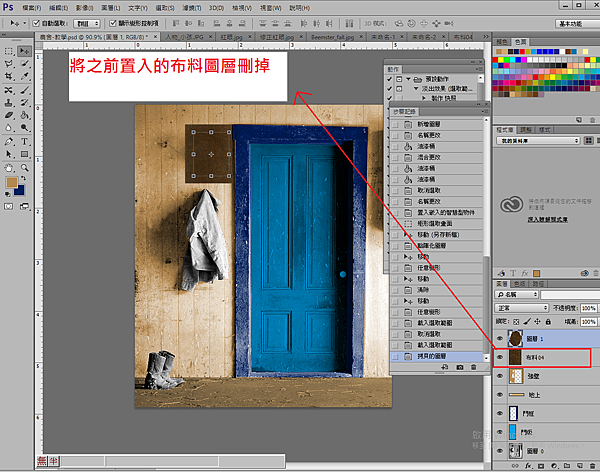Open the libraries 我的資料庫 dropdown
Image resolution: width=600 pixels, height=472 pixels.
538,141
